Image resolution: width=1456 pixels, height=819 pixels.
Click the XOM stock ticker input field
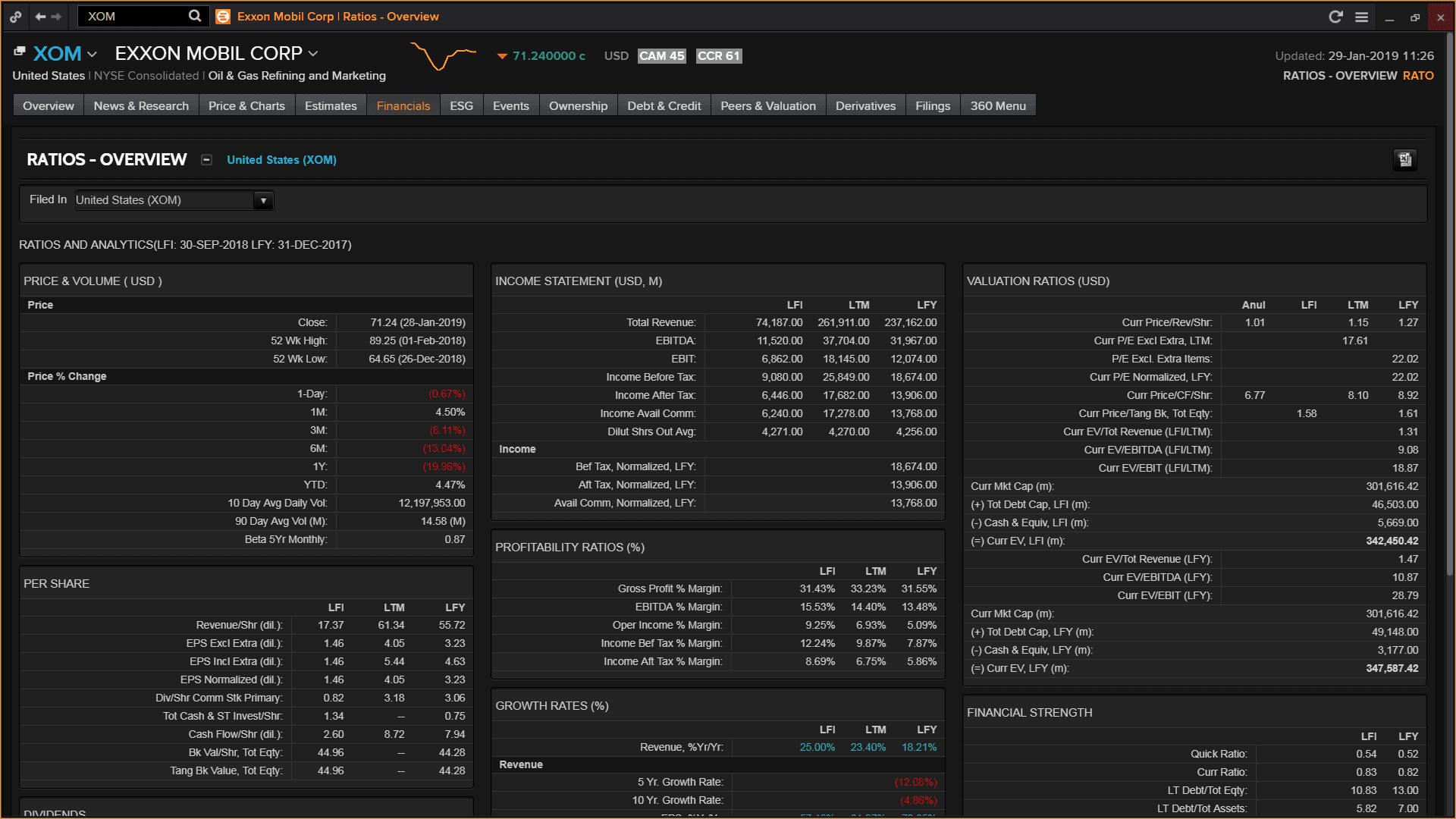(x=130, y=16)
